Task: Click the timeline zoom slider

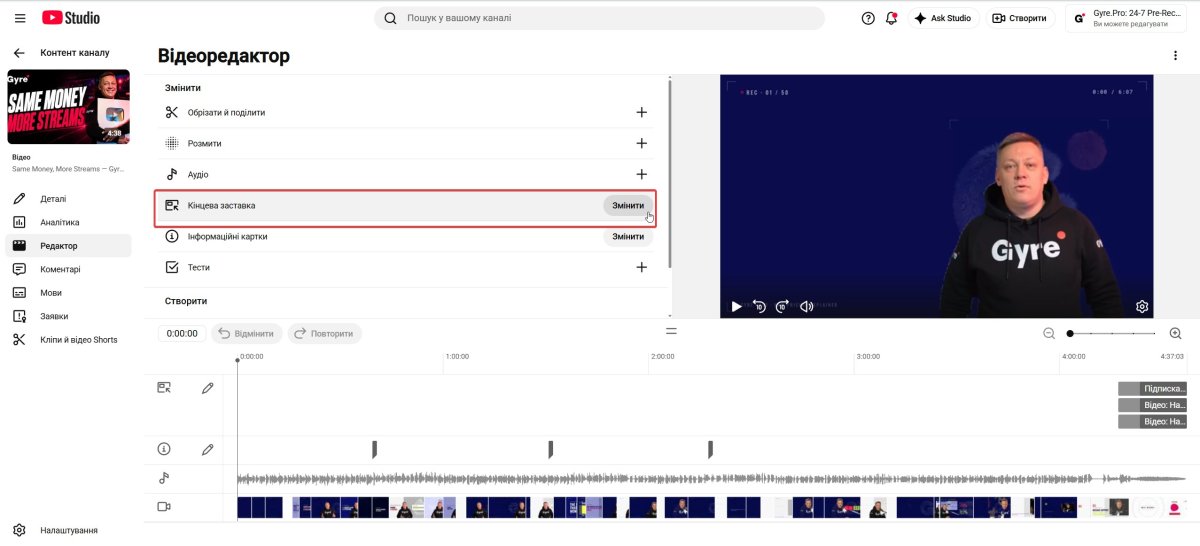Action: (1112, 333)
